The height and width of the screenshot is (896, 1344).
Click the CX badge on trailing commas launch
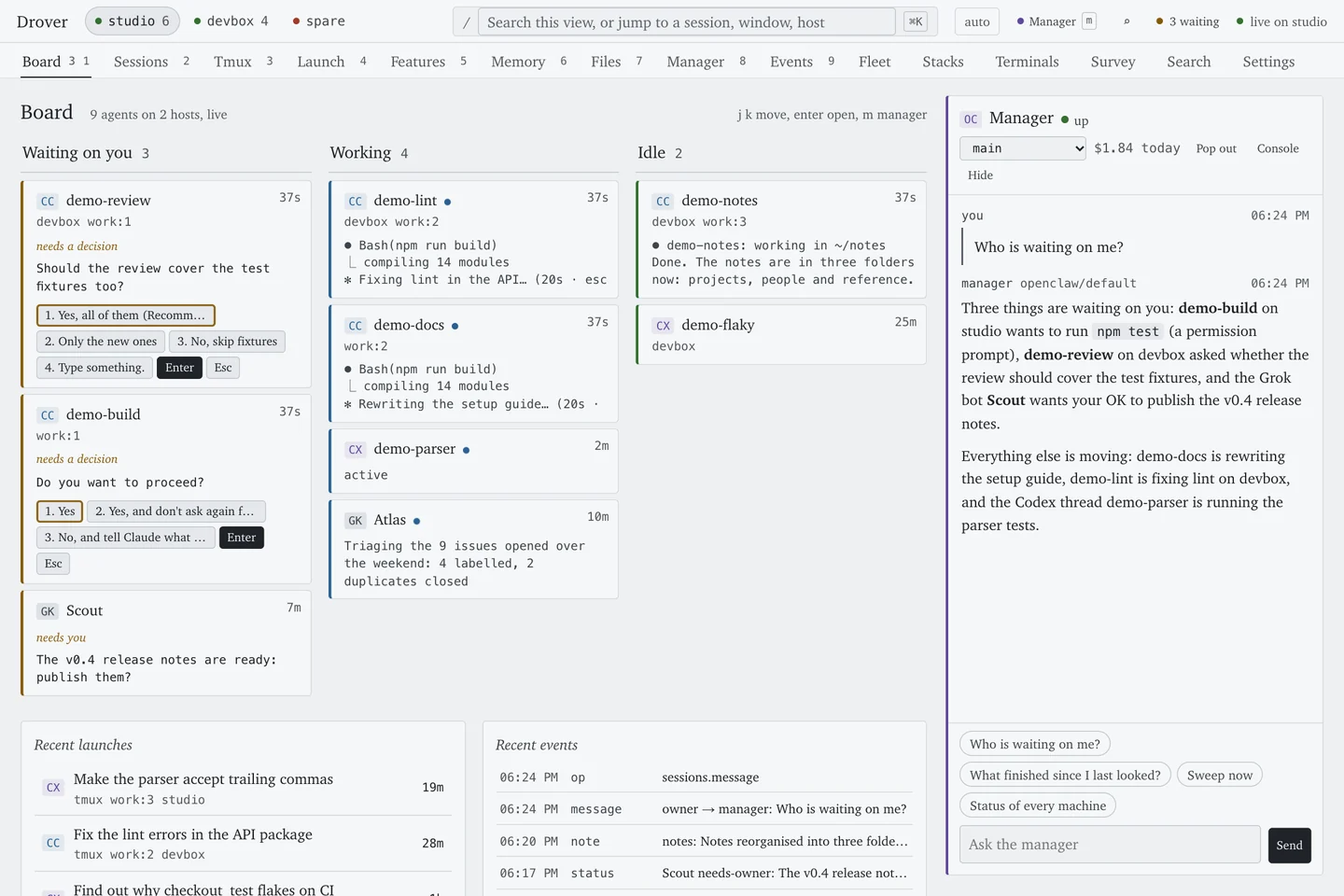pyautogui.click(x=53, y=788)
